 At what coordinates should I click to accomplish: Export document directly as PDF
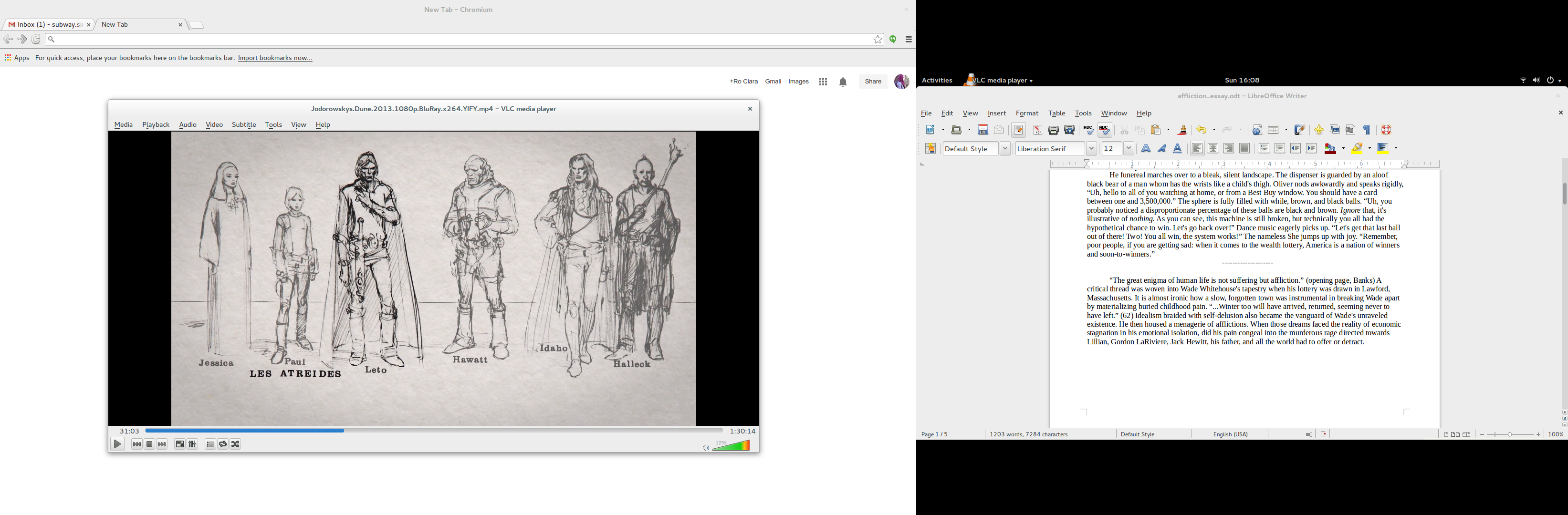pos(1037,130)
